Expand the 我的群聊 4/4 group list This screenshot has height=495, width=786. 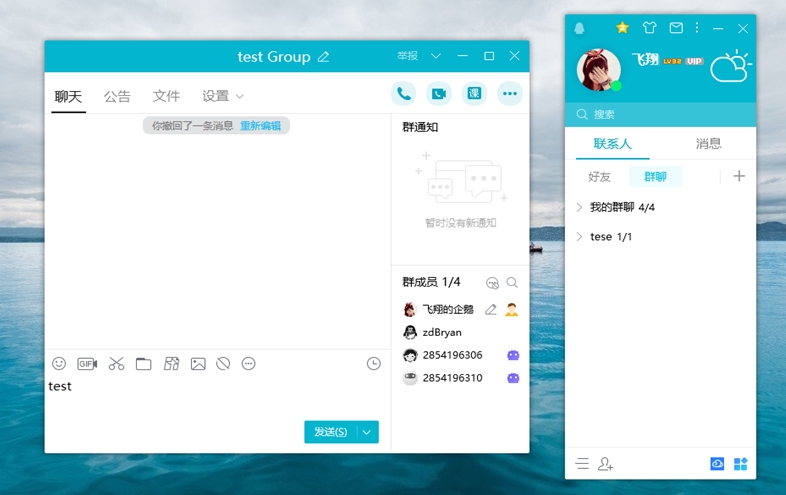tap(580, 207)
